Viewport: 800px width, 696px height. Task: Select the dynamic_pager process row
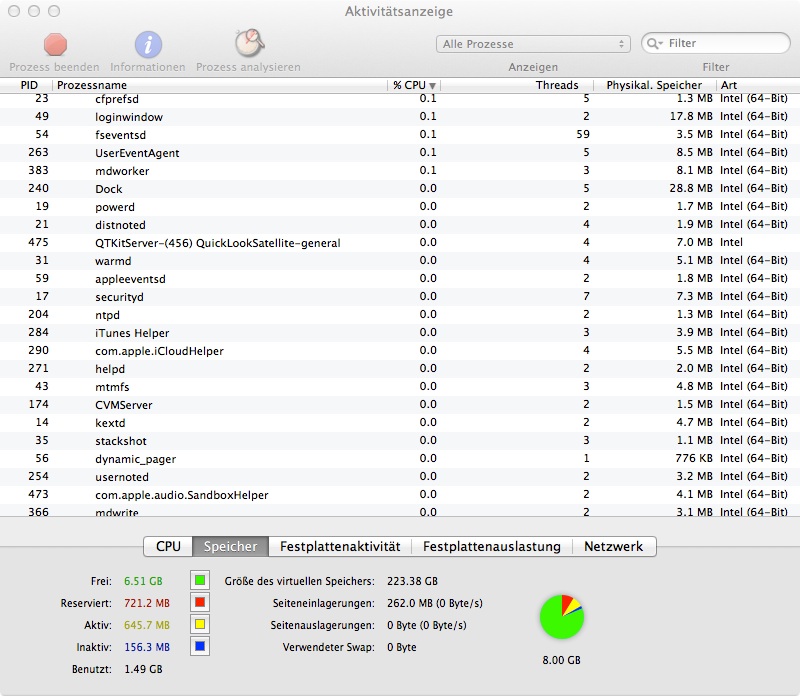click(400, 459)
